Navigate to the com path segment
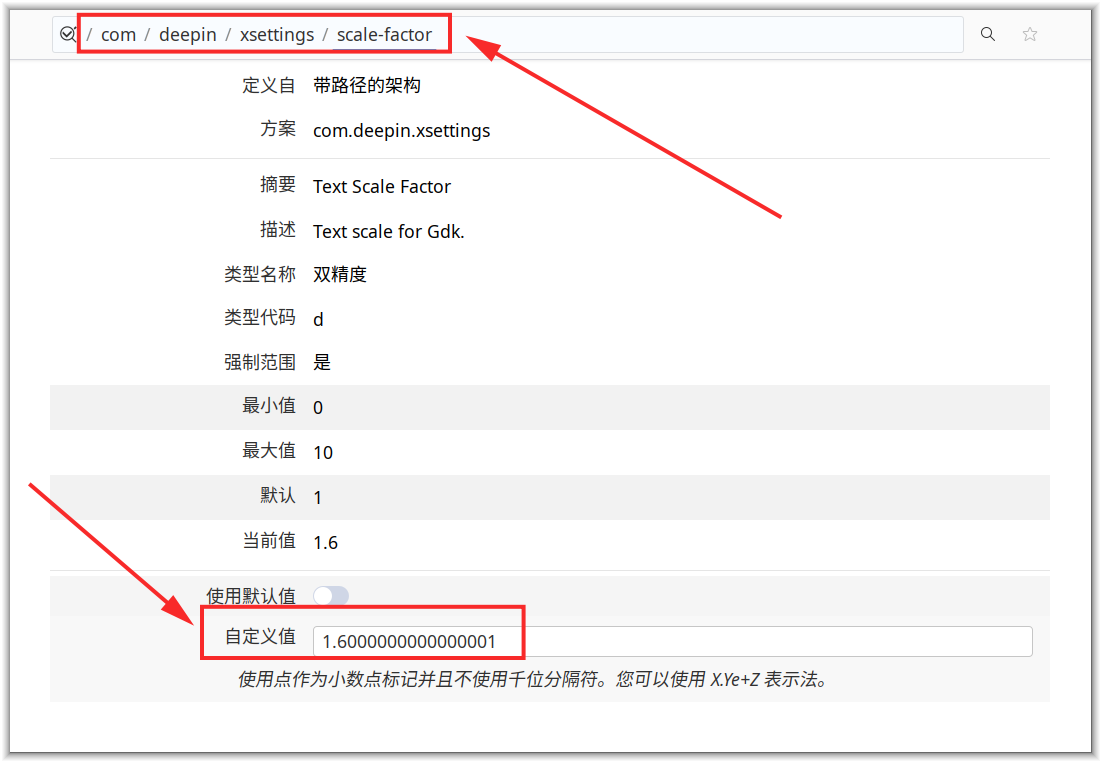This screenshot has height=762, width=1101. click(118, 33)
